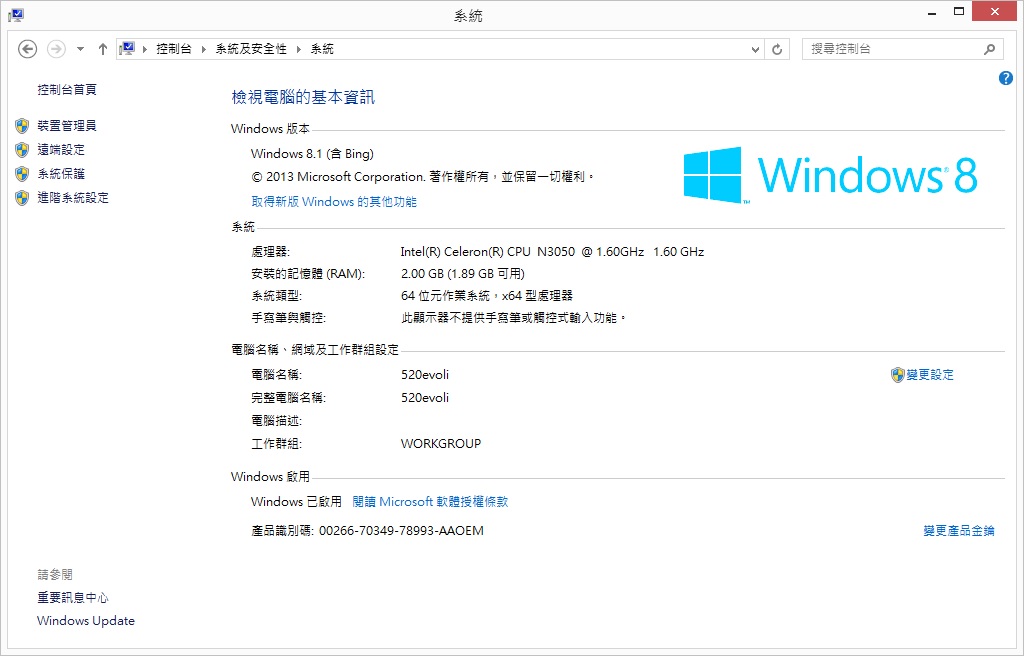Go up one level with Up arrow
The image size is (1024, 656).
103,49
